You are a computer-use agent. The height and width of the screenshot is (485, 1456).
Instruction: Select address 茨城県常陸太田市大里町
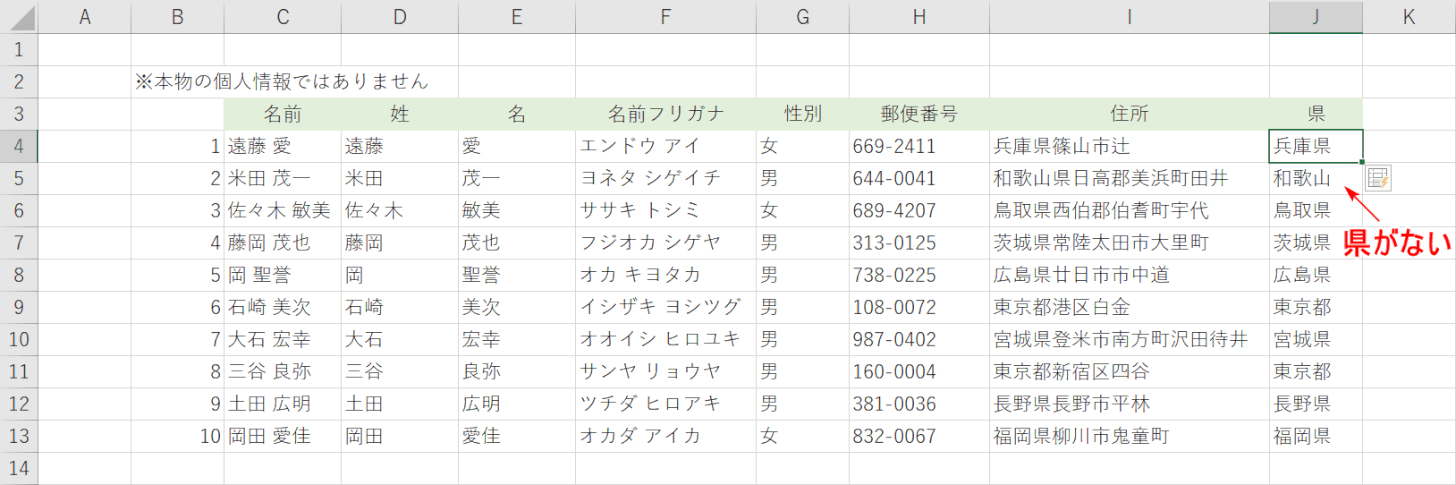tap(1129, 243)
